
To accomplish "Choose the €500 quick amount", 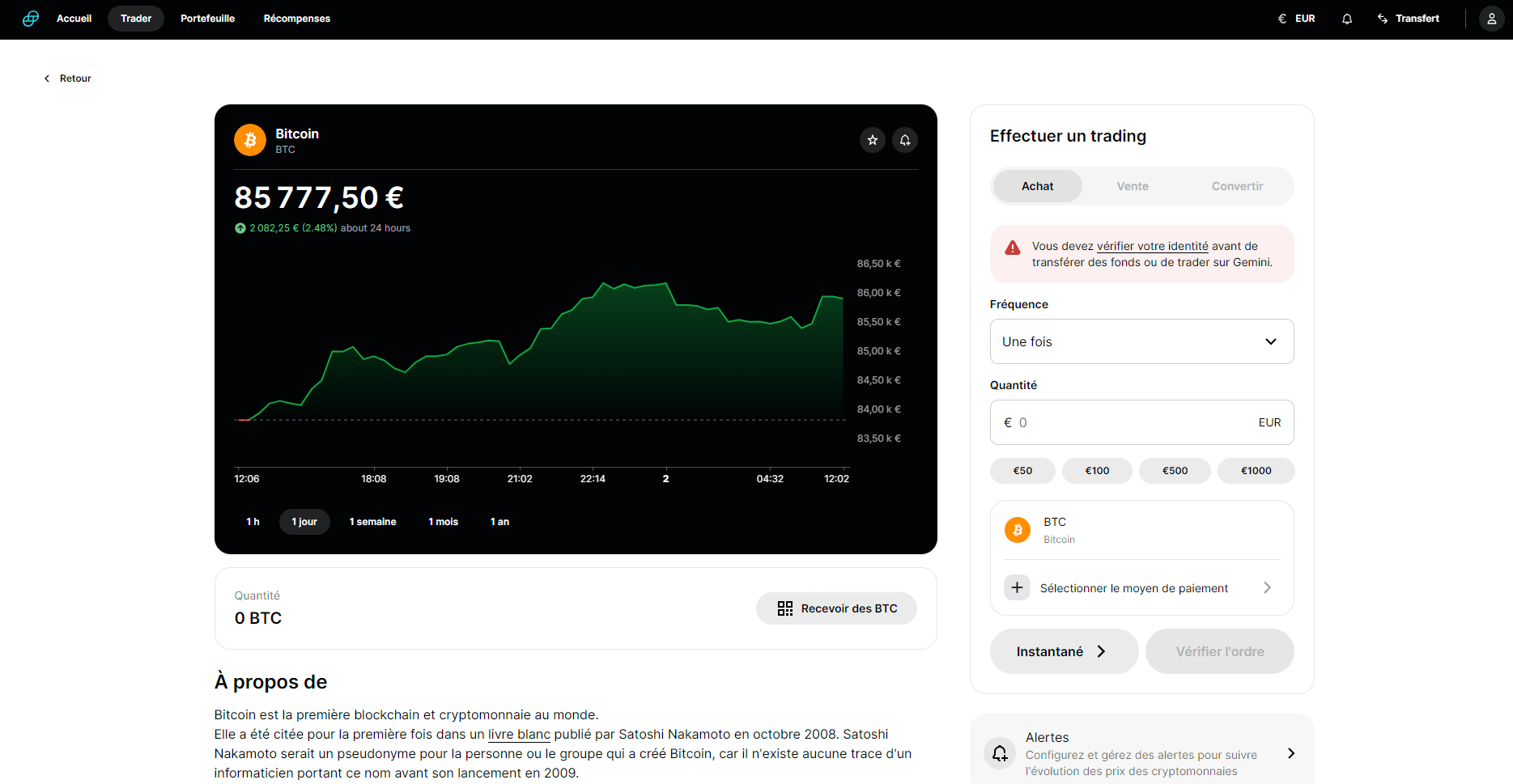I will [1175, 471].
